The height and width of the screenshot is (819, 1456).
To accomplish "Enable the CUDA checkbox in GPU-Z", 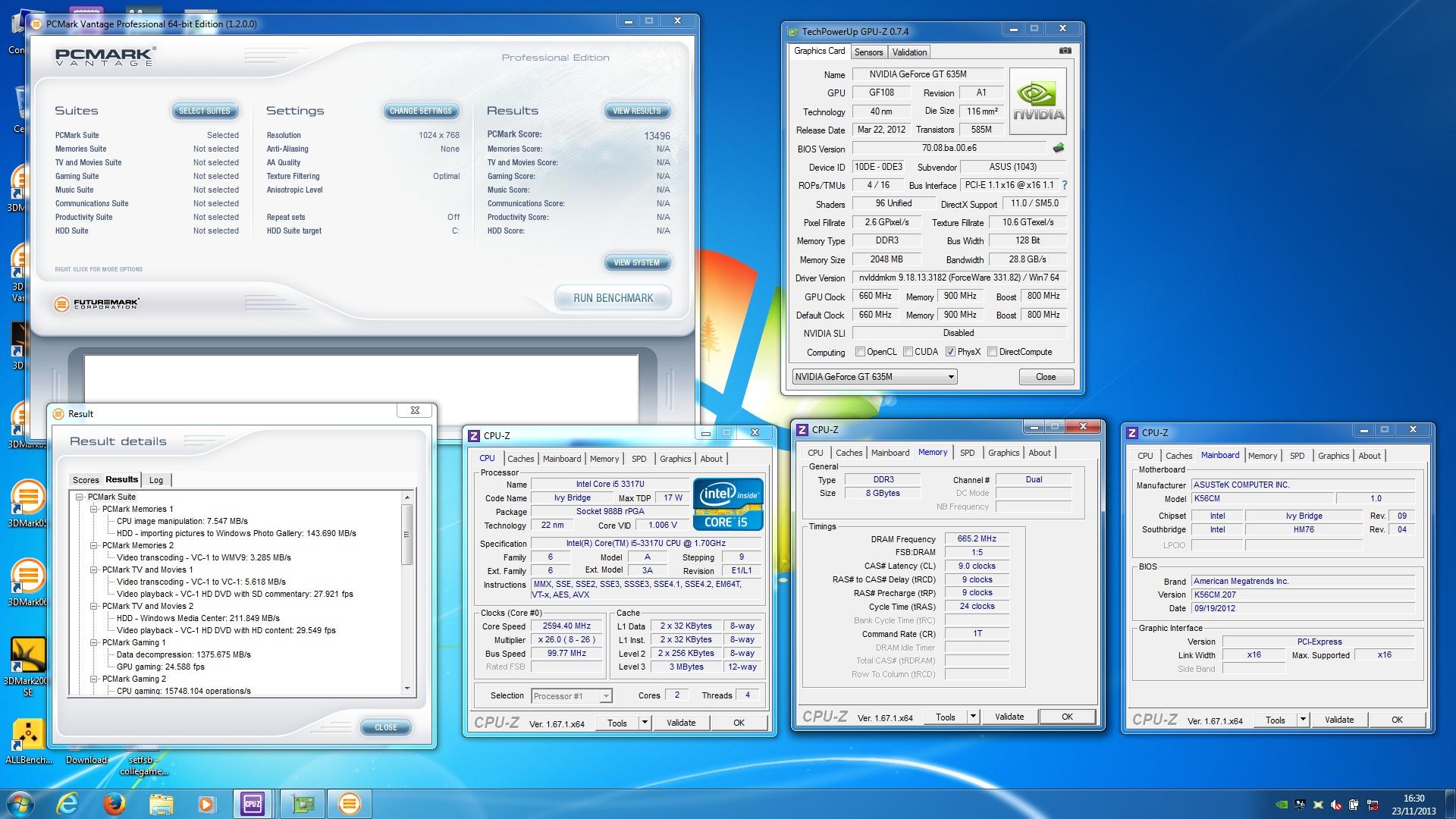I will (908, 352).
